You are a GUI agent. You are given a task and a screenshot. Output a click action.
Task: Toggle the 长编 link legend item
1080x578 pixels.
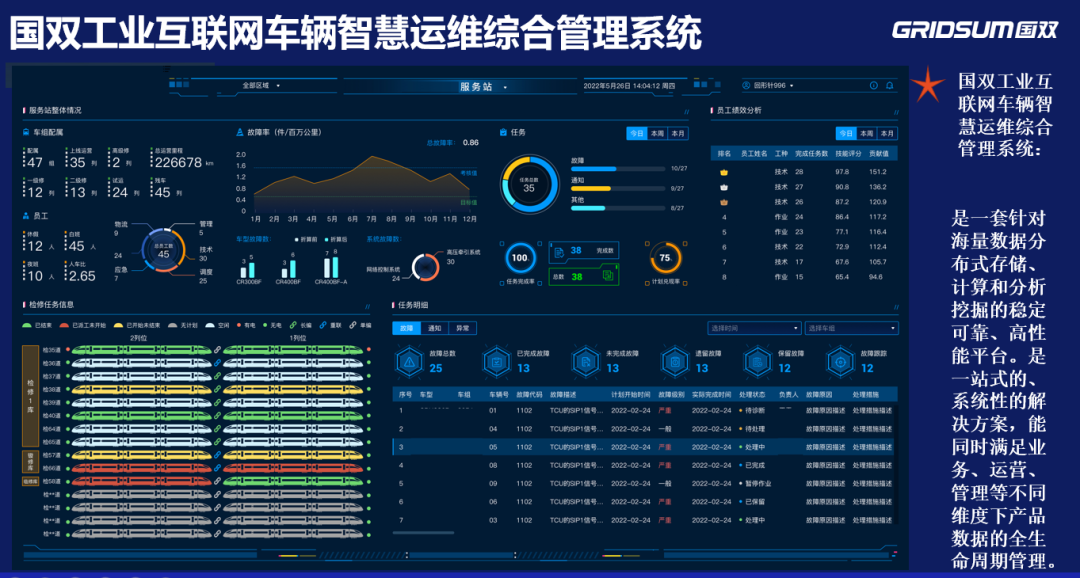[301, 325]
